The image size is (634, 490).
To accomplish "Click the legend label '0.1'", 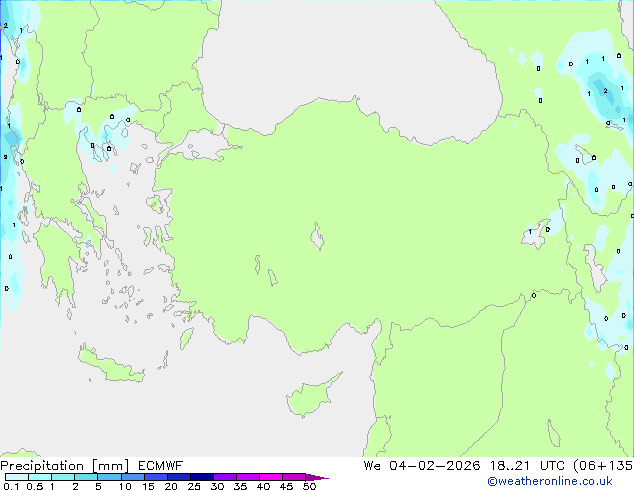I will coord(11,486).
